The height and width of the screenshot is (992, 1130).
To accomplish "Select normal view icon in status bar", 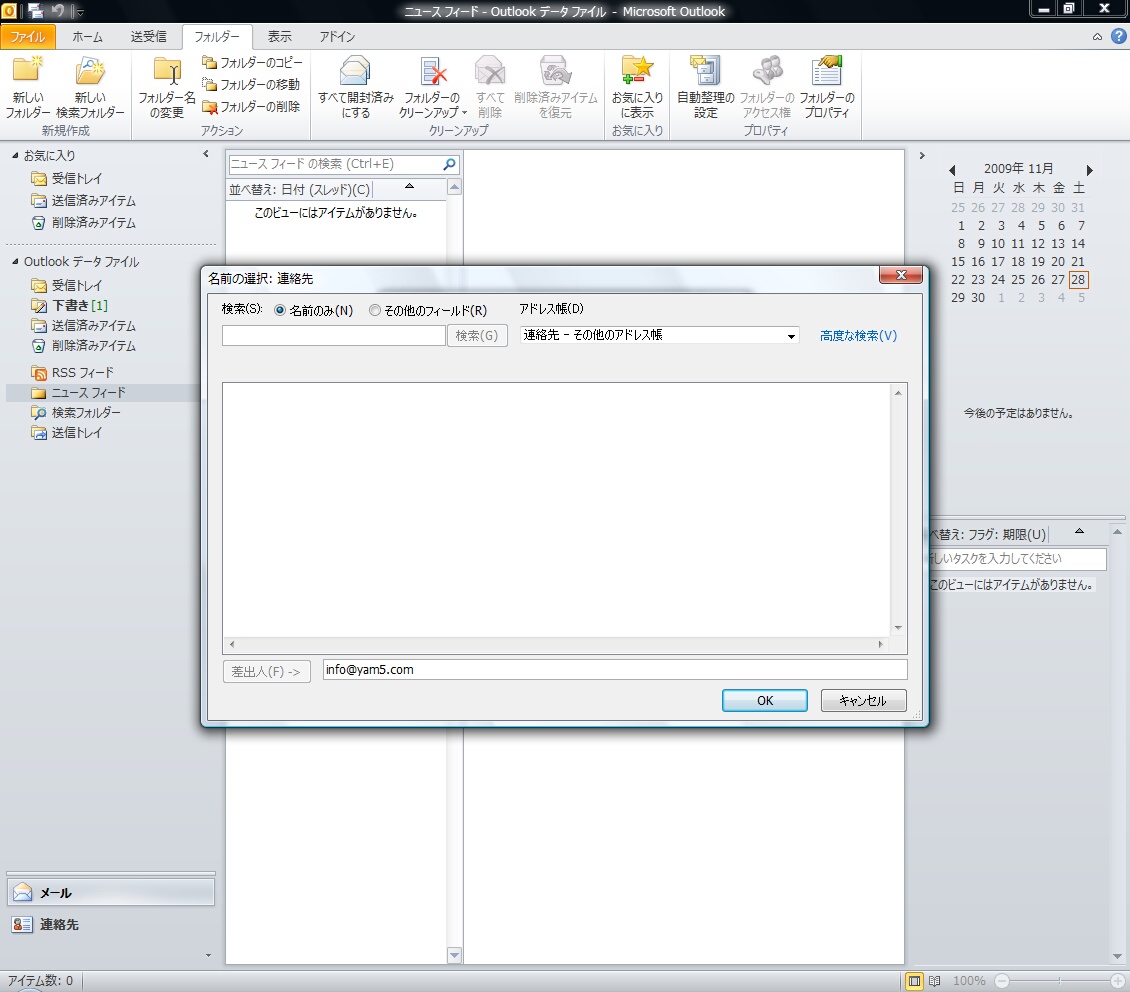I will pyautogui.click(x=915, y=981).
